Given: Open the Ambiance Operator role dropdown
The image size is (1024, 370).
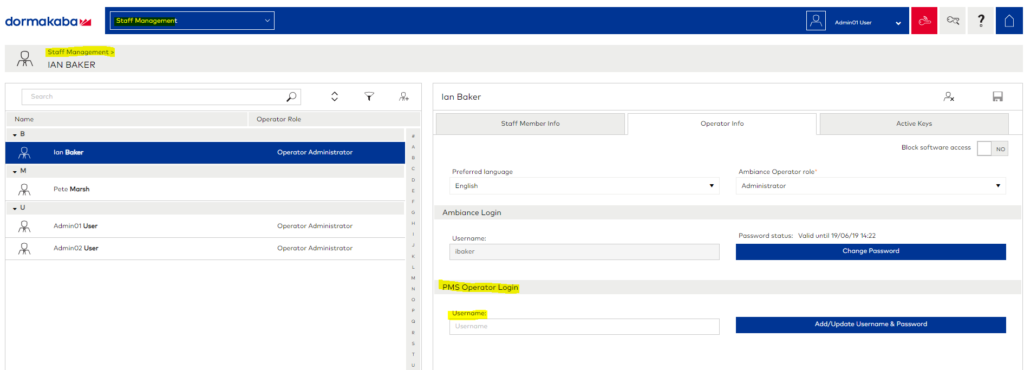Looking at the screenshot, I should (871, 186).
